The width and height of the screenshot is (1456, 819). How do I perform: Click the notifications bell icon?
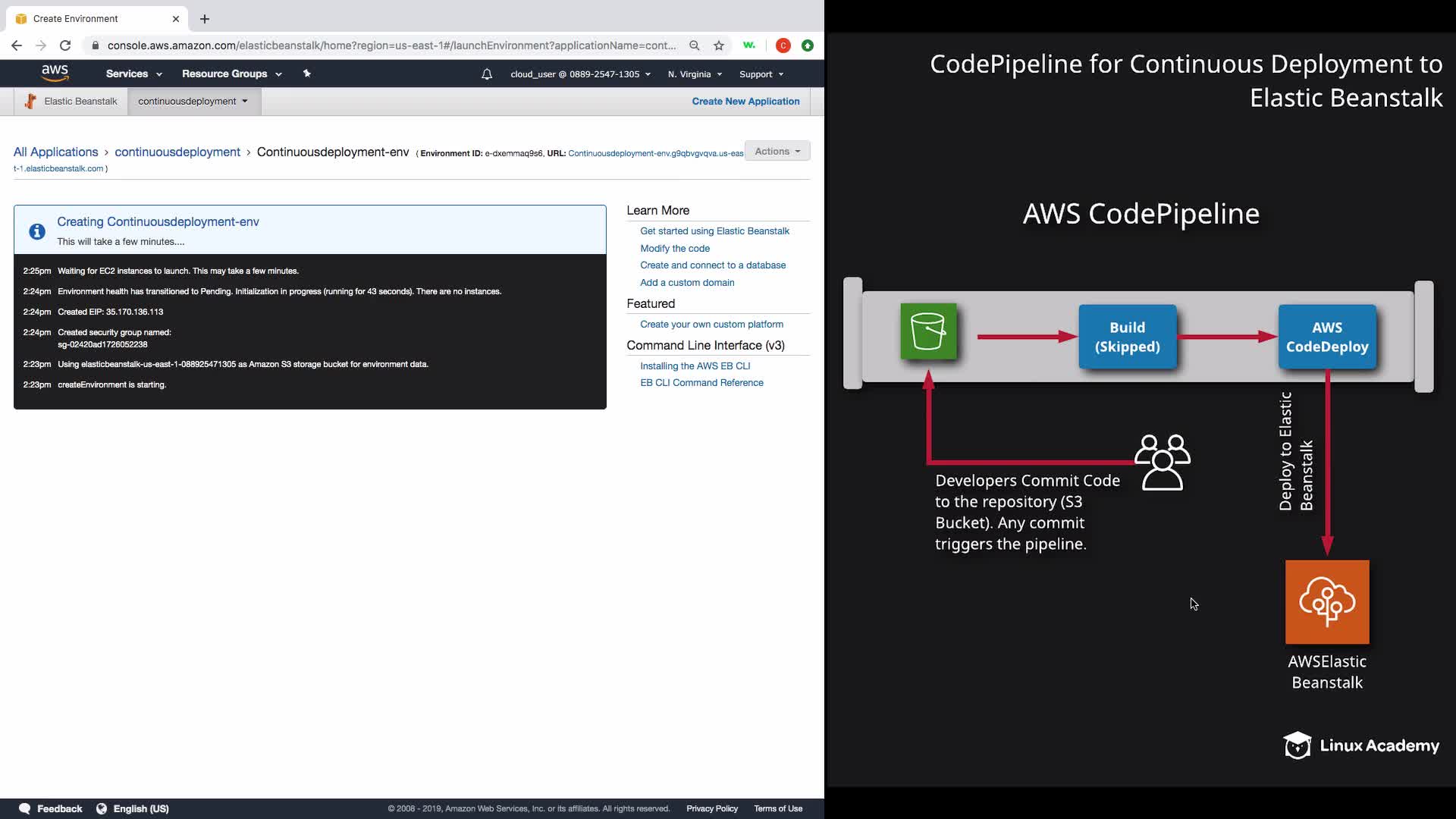click(487, 74)
